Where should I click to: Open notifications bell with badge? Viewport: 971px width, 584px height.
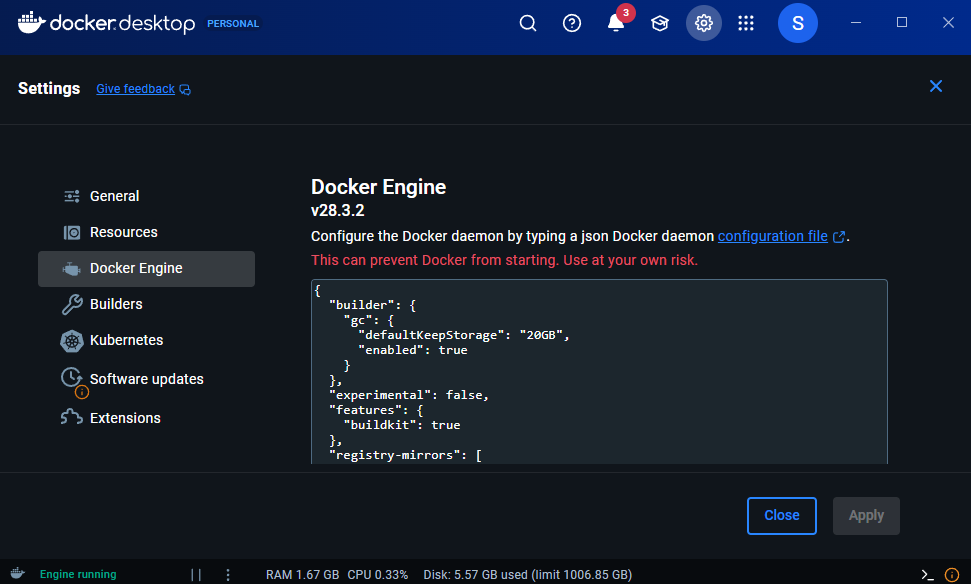tap(616, 24)
